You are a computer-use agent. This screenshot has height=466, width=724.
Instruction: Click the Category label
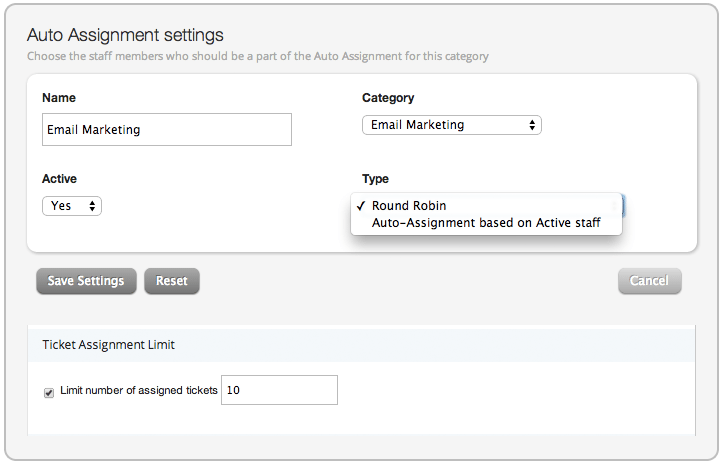coord(388,98)
